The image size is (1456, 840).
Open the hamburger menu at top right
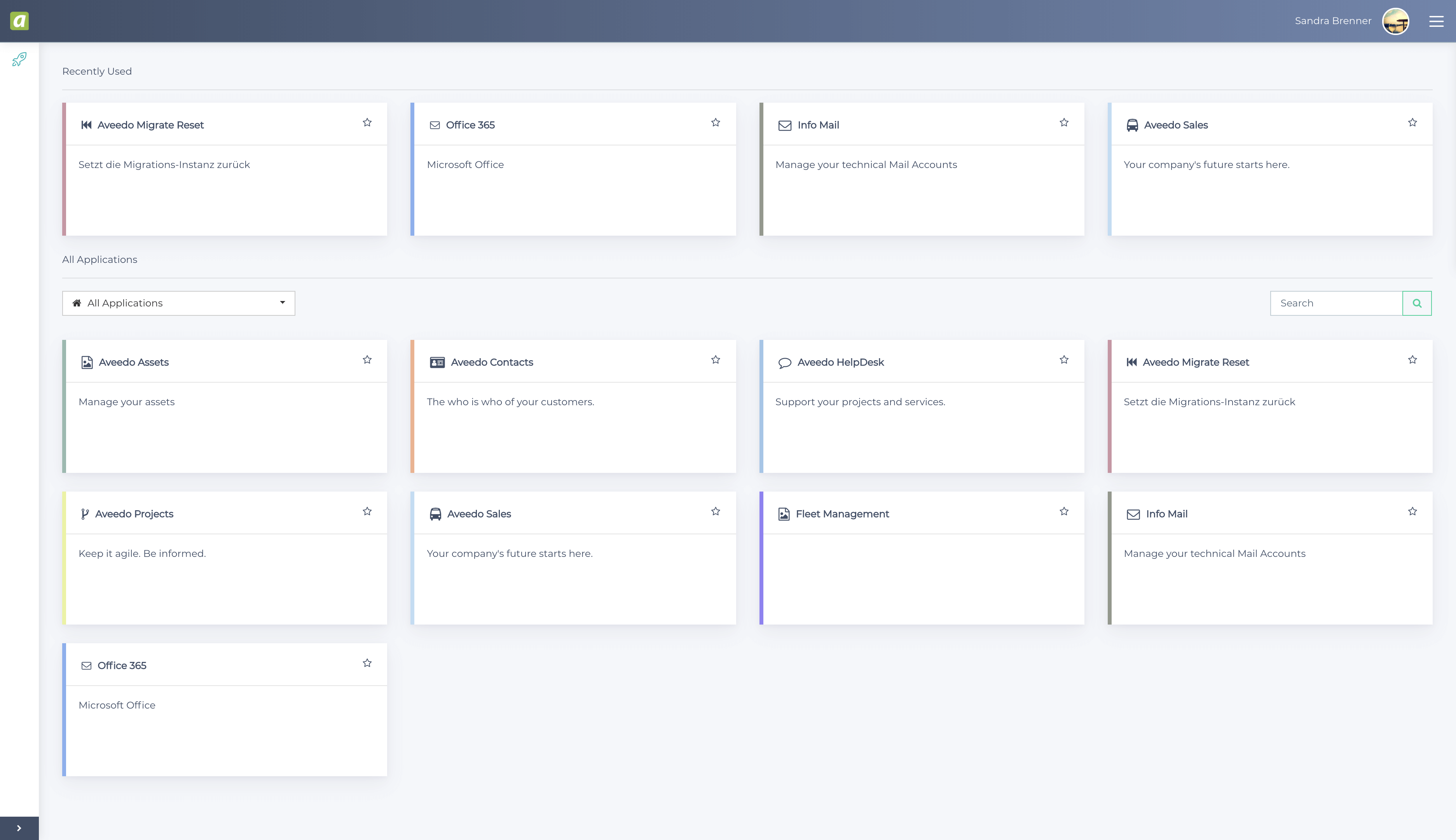[x=1436, y=21]
